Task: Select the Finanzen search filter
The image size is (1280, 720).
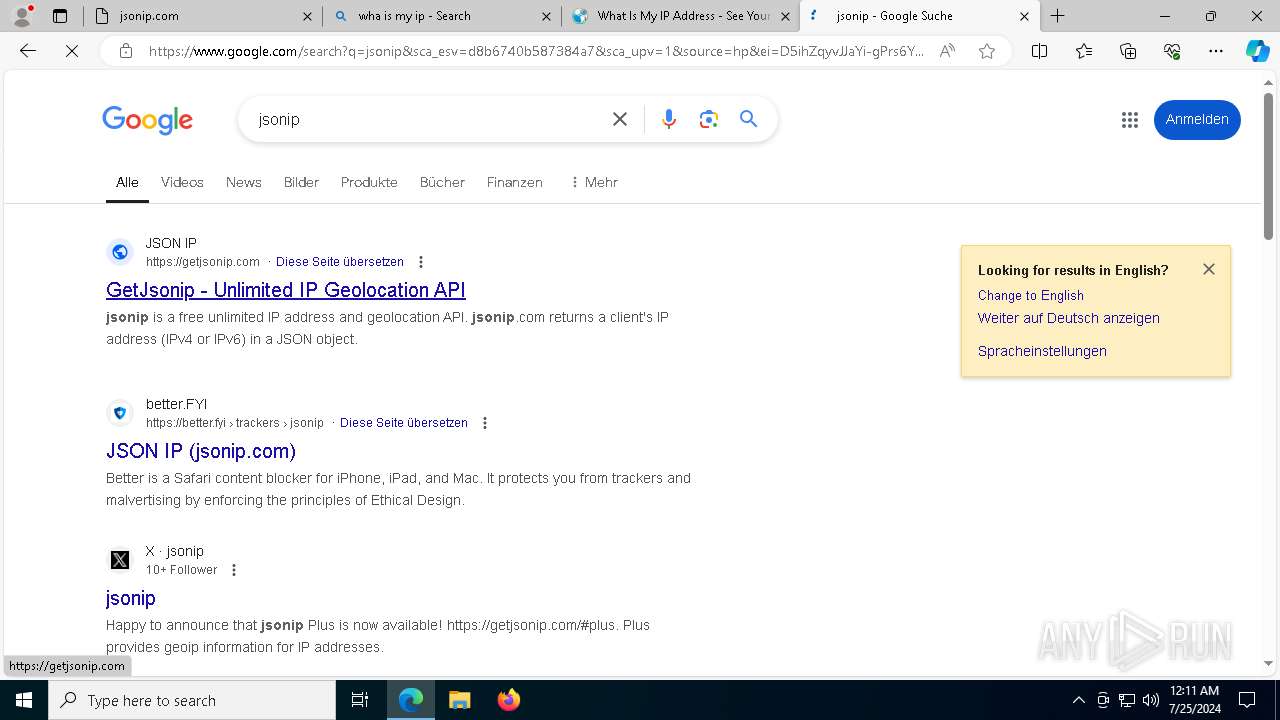Action: [x=514, y=182]
